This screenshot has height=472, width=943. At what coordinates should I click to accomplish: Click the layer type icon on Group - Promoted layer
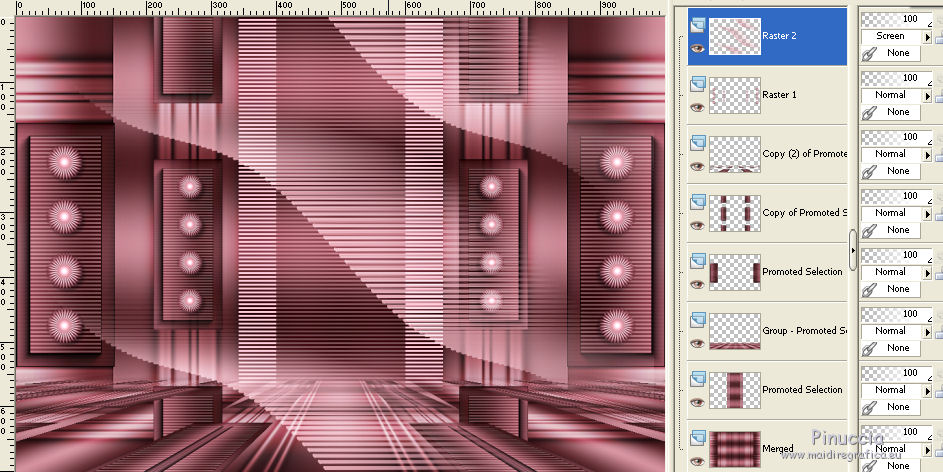click(698, 319)
